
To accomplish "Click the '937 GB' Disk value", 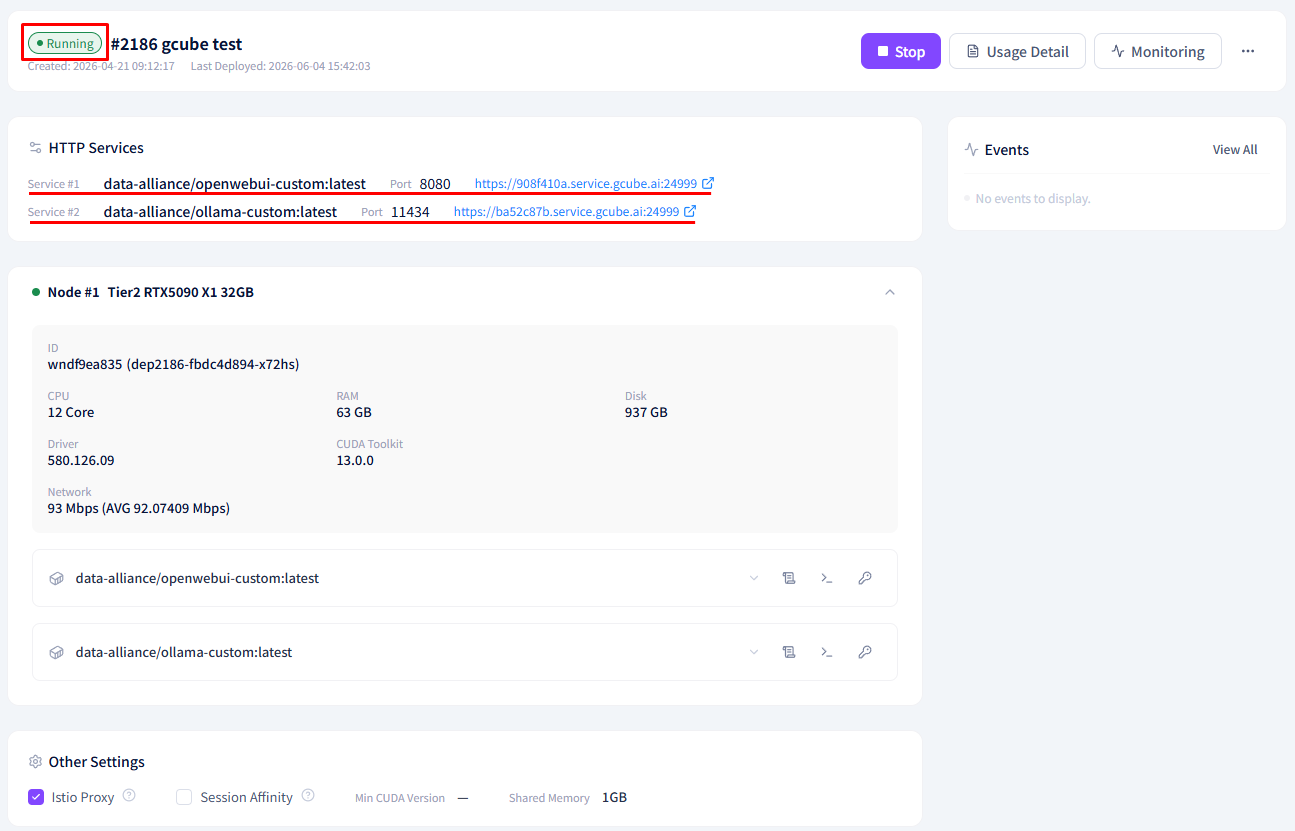I will (646, 412).
